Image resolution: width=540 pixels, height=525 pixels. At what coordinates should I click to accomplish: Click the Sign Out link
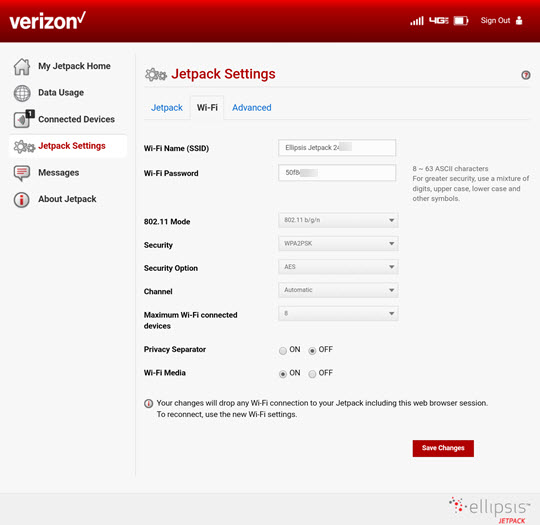click(x=495, y=21)
